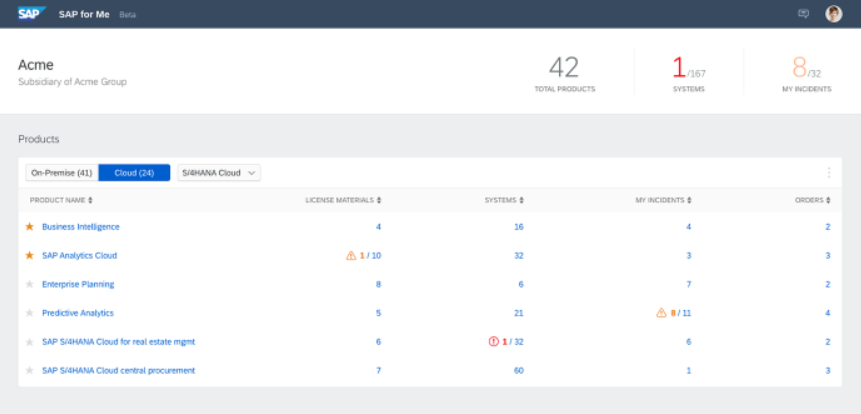The height and width of the screenshot is (414, 861).
Task: Click the warning icon in SAP Analytics Cloud row
Action: tap(351, 256)
